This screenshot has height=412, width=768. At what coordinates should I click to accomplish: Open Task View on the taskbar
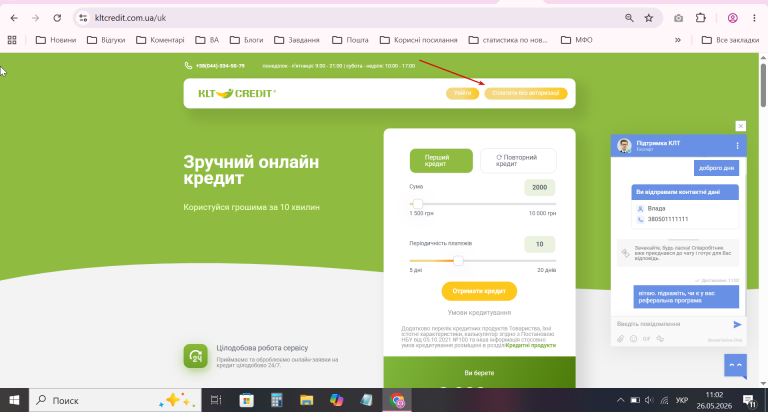216,400
